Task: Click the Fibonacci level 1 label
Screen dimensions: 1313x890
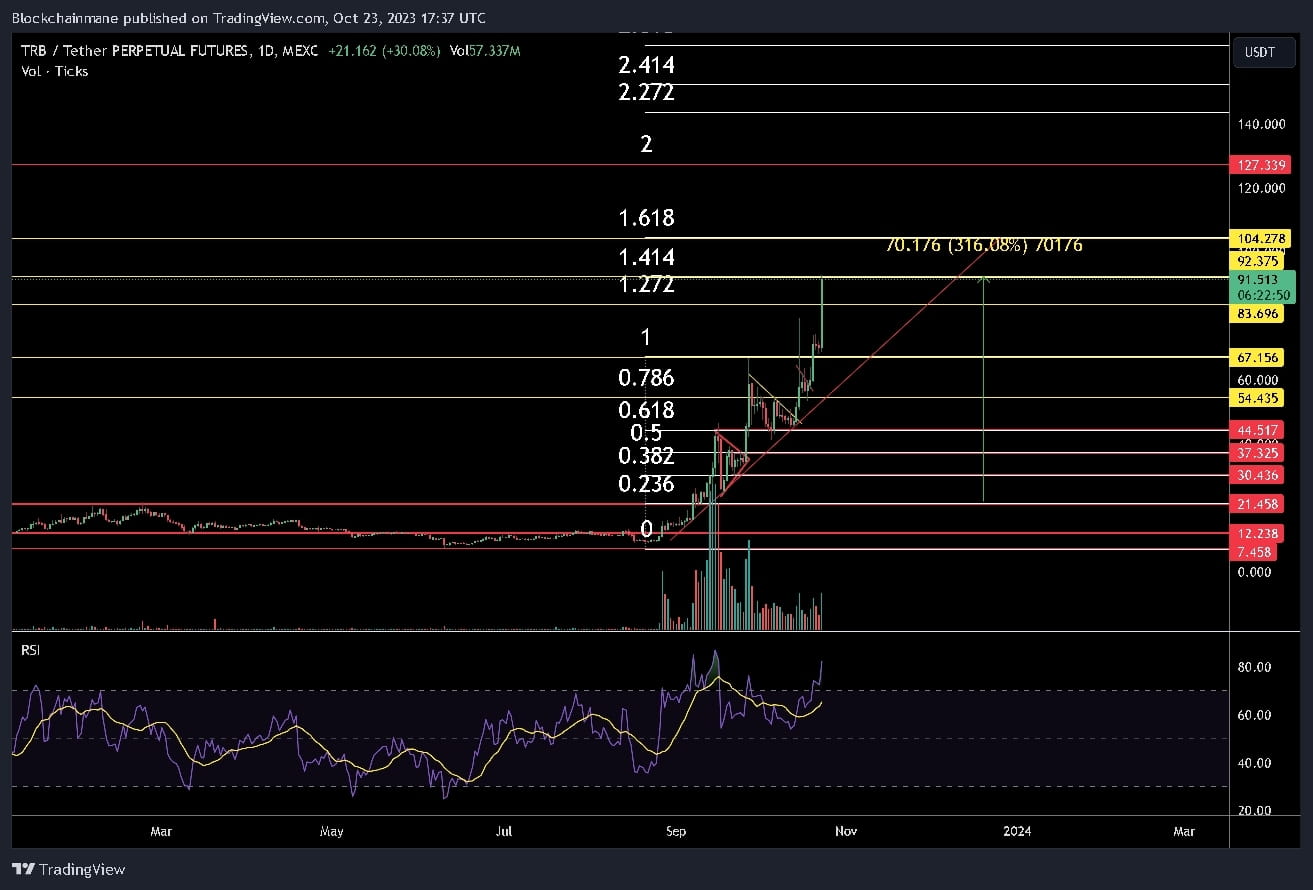Action: 646,337
